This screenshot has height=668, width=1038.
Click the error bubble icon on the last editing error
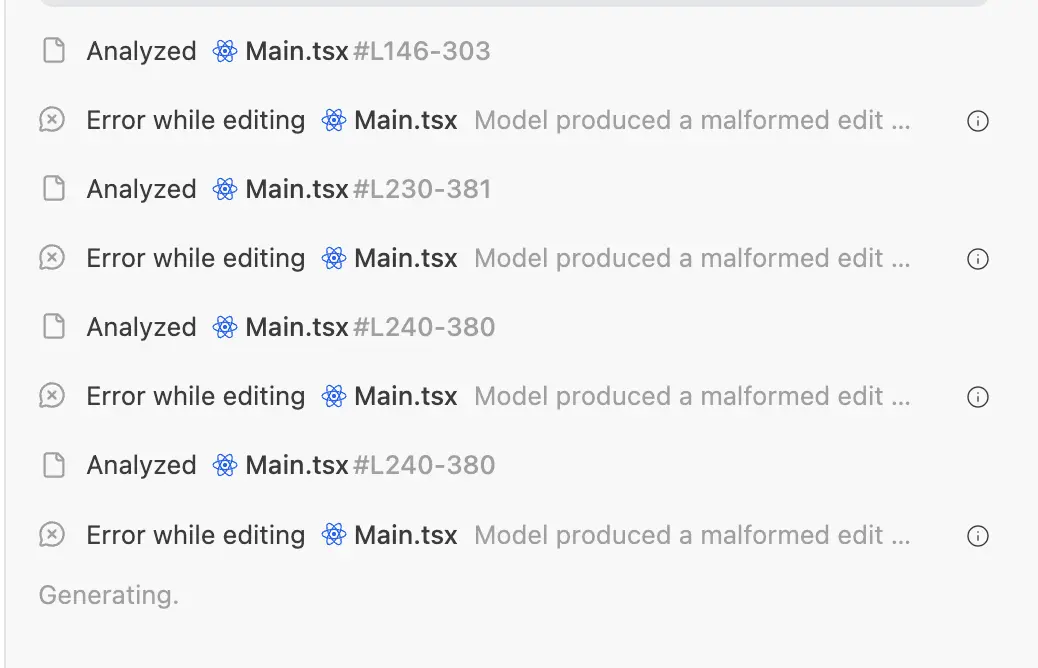click(x=52, y=535)
